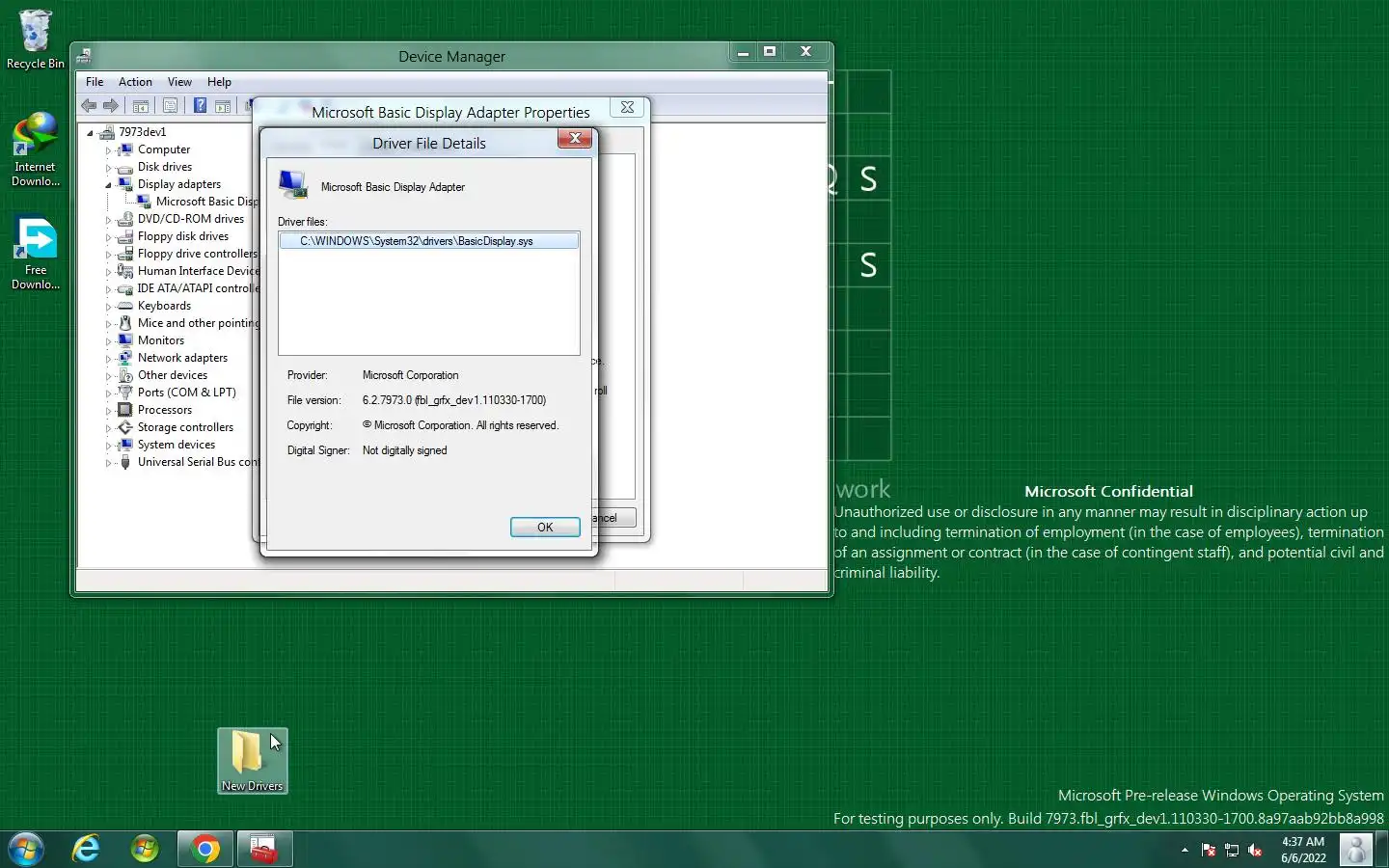Select the Internet Download Manager desktop shortcut
The image size is (1389, 868).
click(x=36, y=149)
